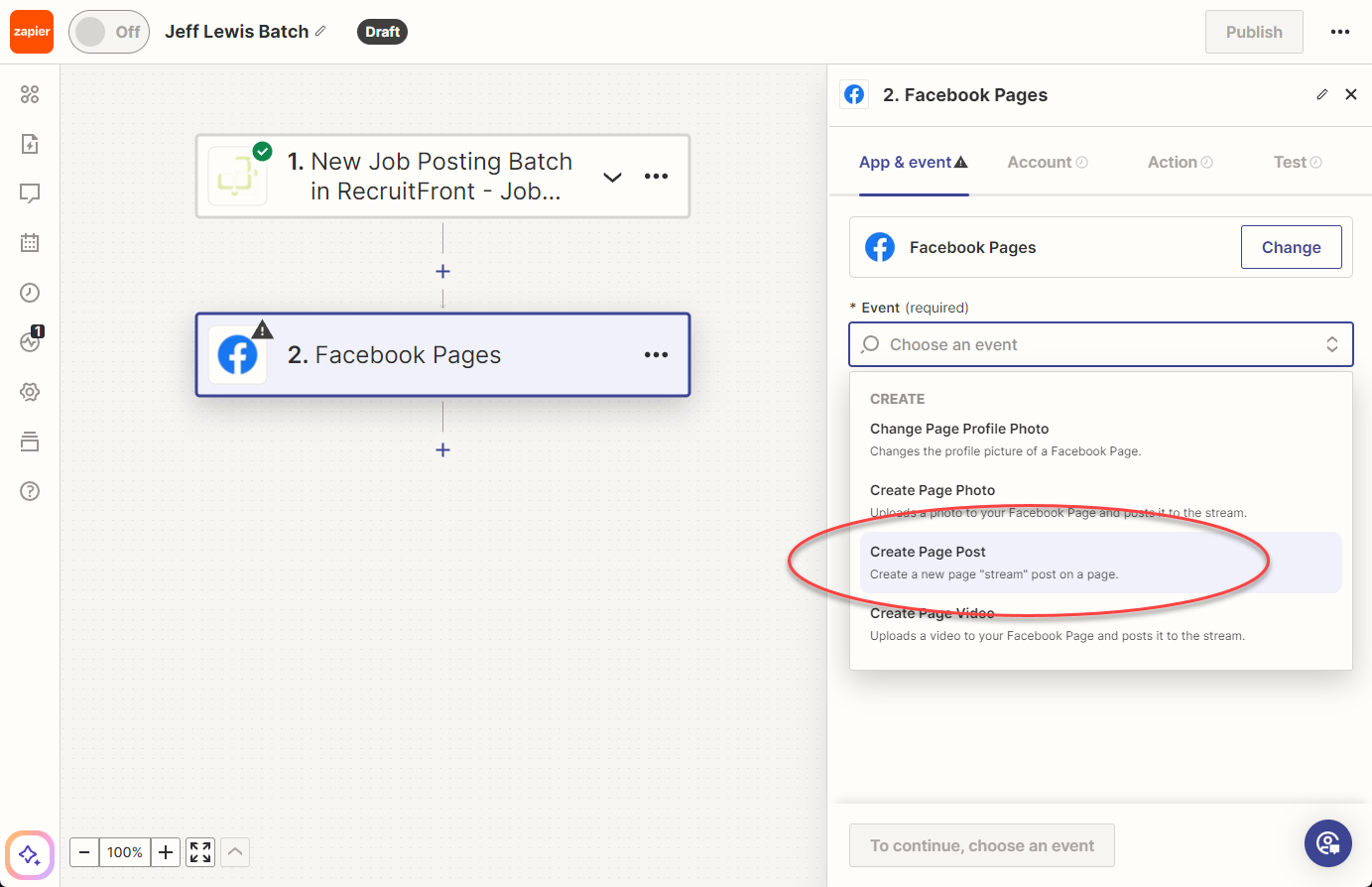Screen dimensions: 1372x887
Task: Zoom in with the plus button
Action: (166, 852)
